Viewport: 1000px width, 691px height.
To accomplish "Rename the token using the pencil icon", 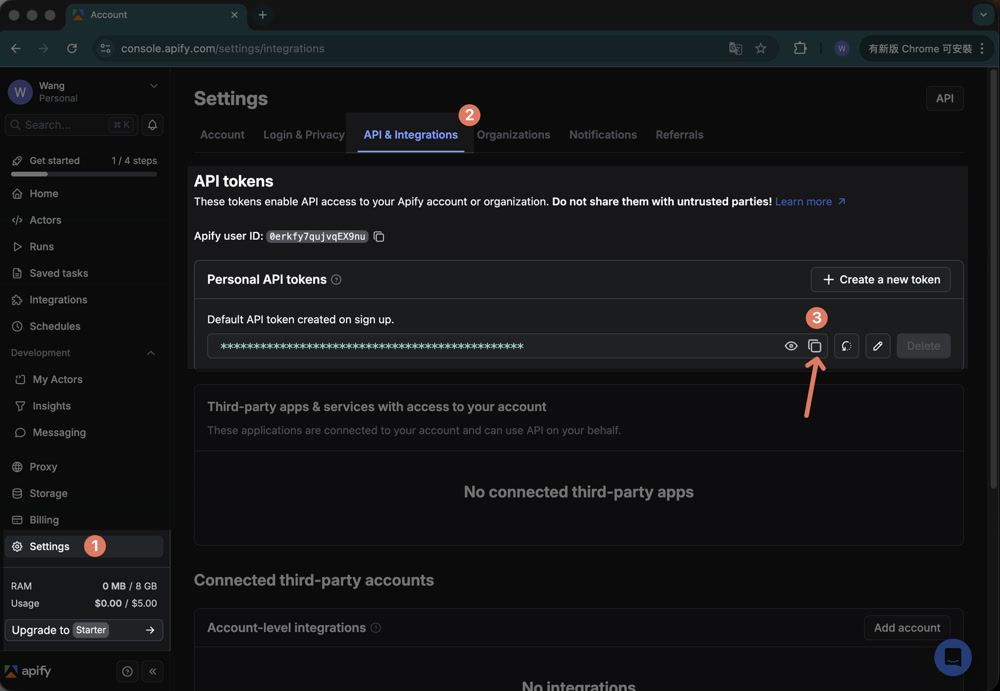I will click(x=877, y=345).
